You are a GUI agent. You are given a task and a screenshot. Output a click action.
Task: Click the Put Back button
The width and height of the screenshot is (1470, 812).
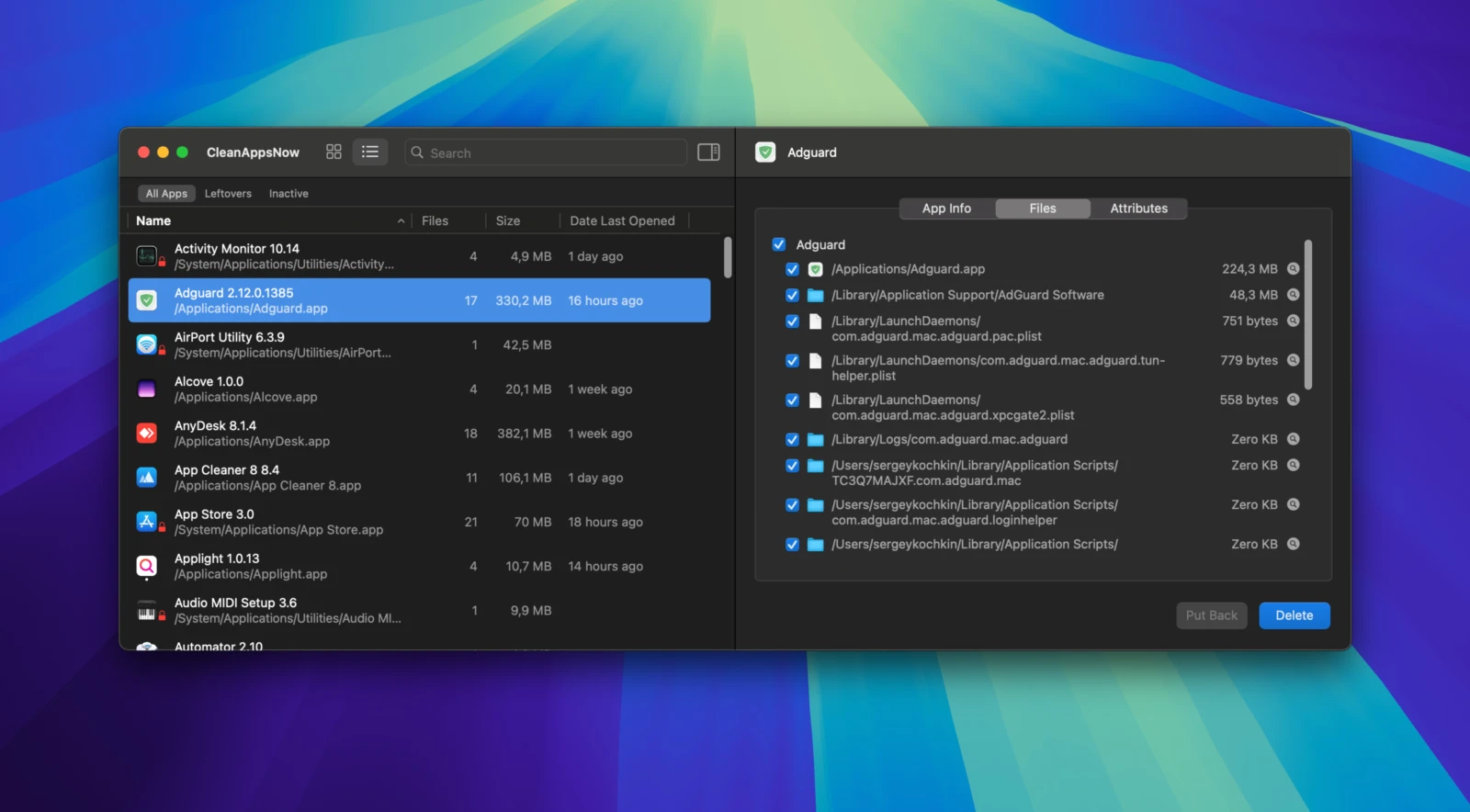click(x=1211, y=615)
